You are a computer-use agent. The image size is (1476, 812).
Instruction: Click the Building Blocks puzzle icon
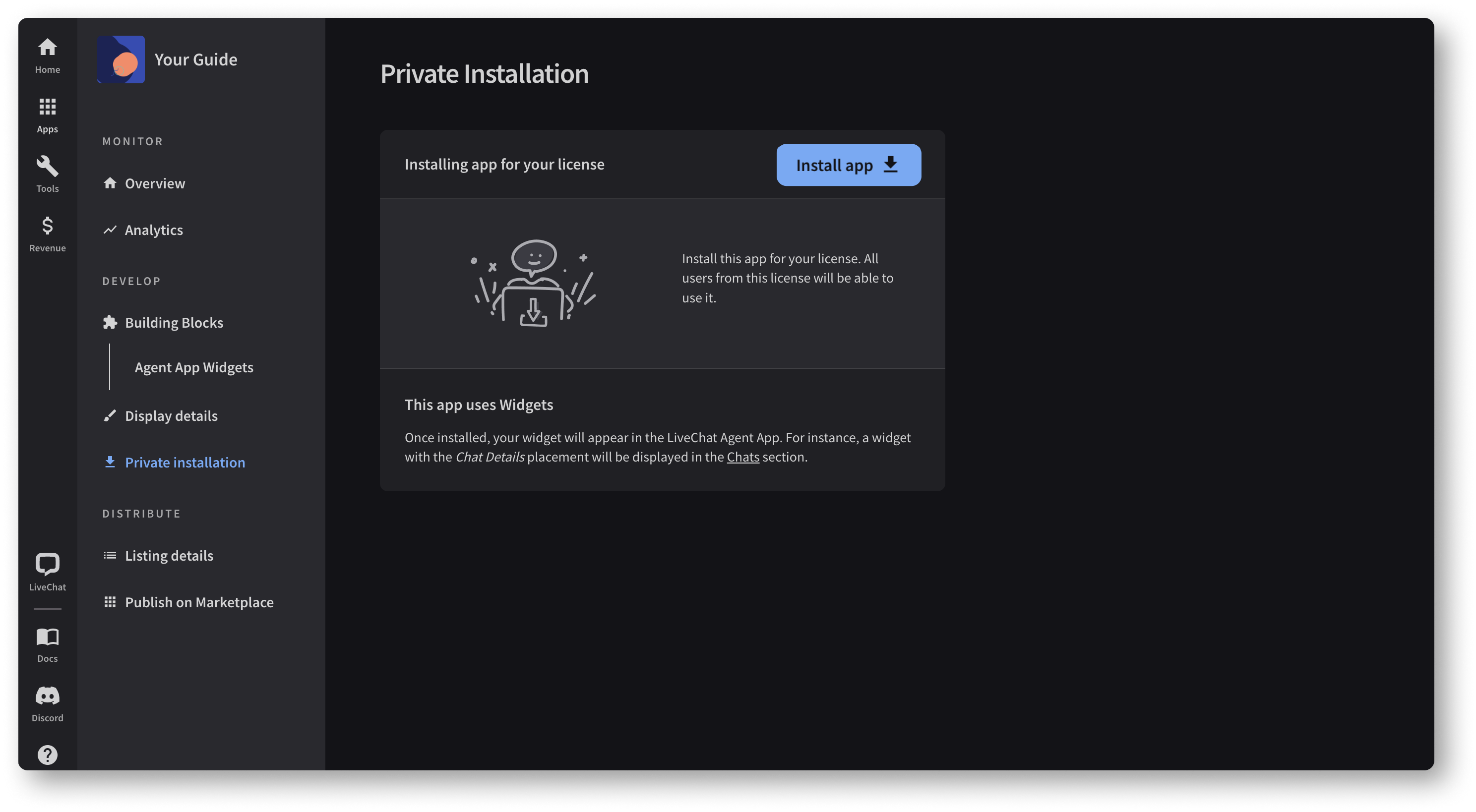point(109,322)
